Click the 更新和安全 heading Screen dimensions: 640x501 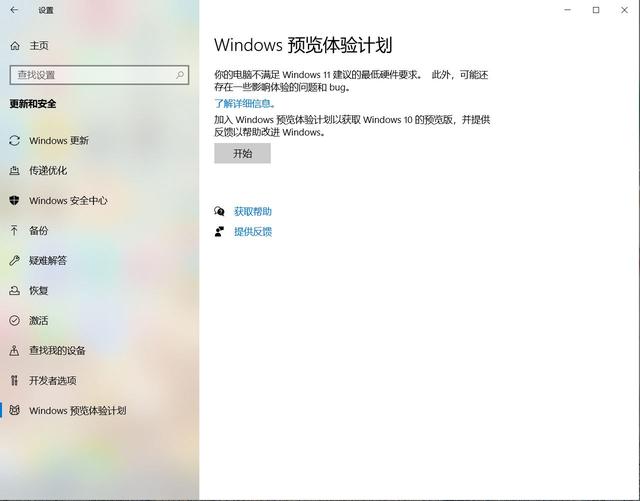(33, 104)
